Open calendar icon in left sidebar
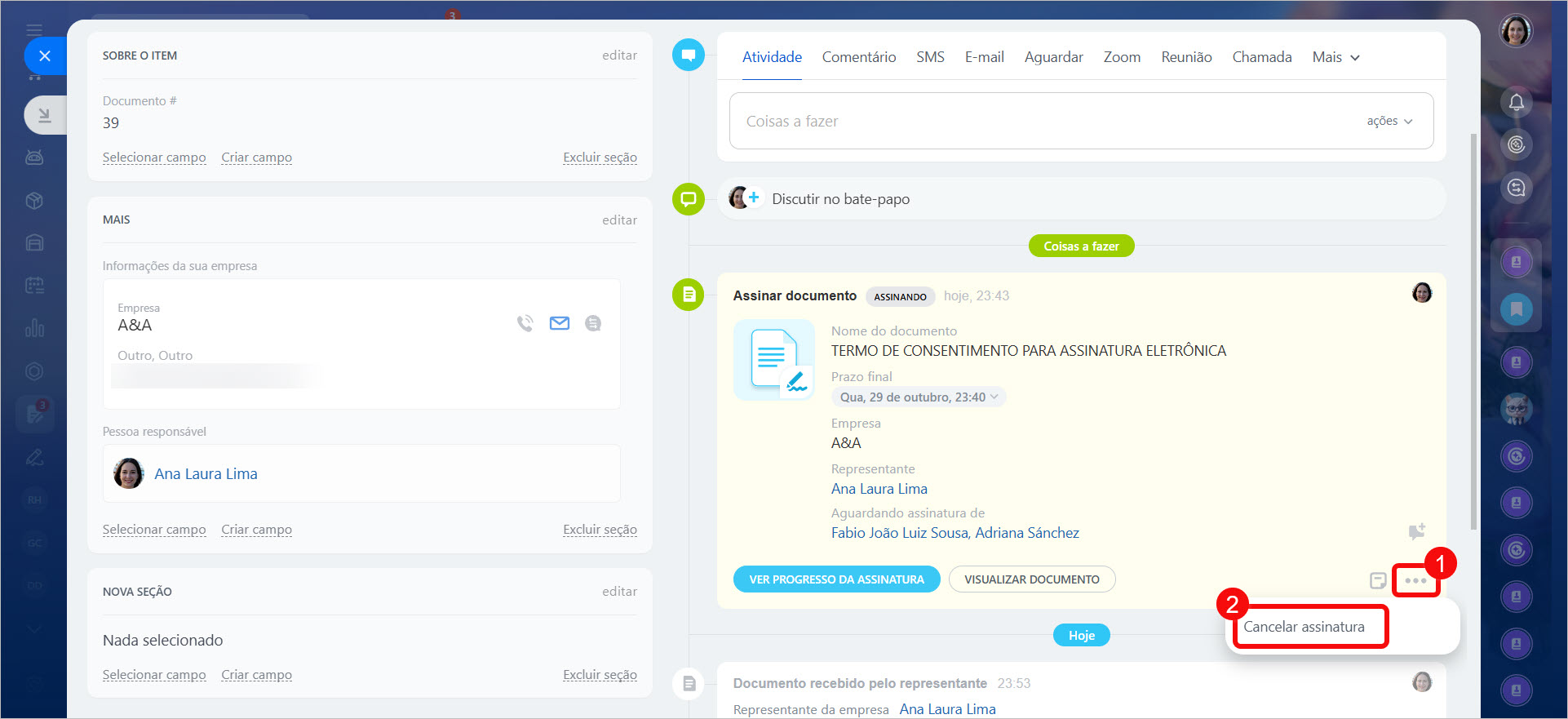 pos(34,285)
